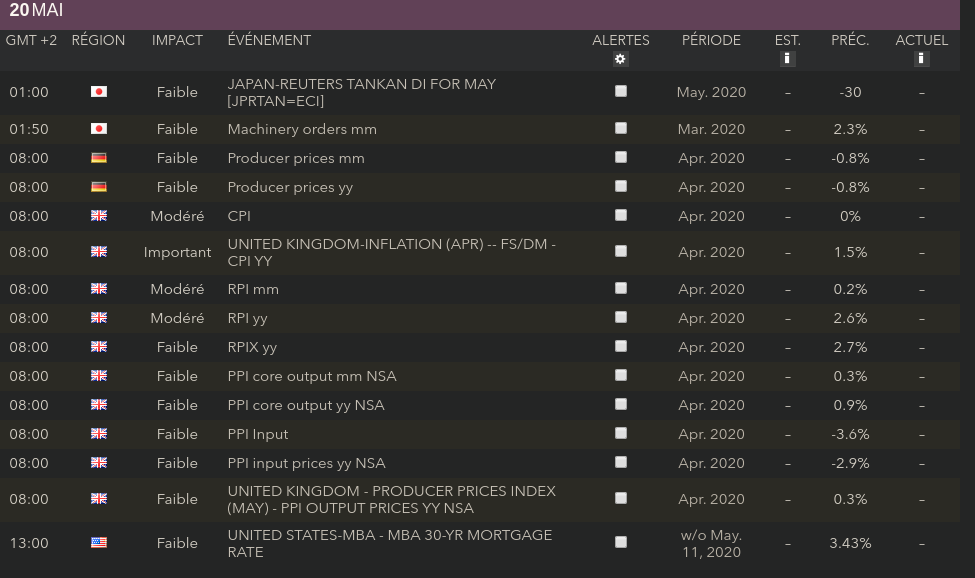Viewport: 975px width, 578px height.
Task: Open the RPIX yy event details
Action: 252,347
